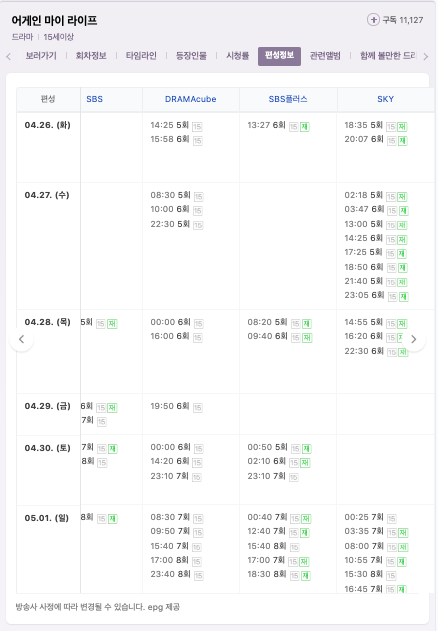Open the 관련앨범 tab

coord(325,56)
